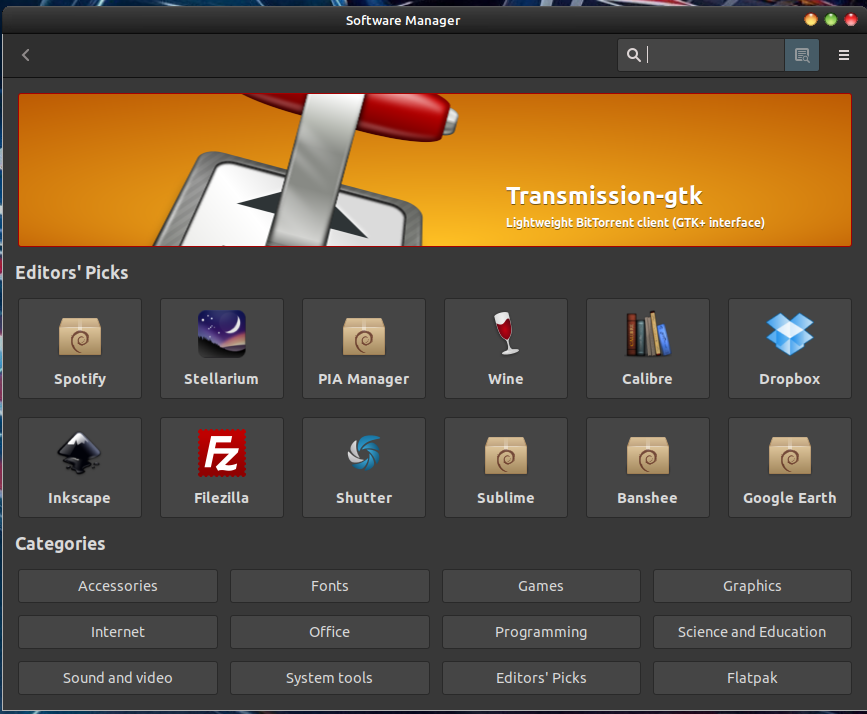Browse the Flatpak category
This screenshot has height=714, width=867.
752,677
